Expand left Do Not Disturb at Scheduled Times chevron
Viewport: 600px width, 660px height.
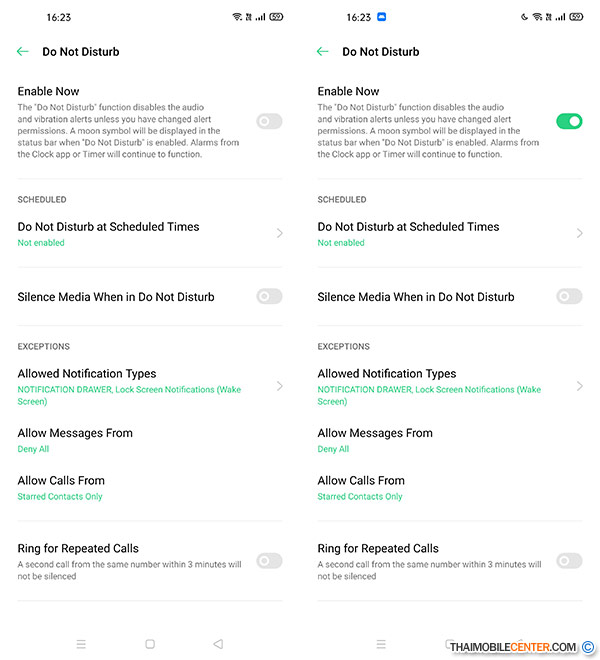(279, 233)
